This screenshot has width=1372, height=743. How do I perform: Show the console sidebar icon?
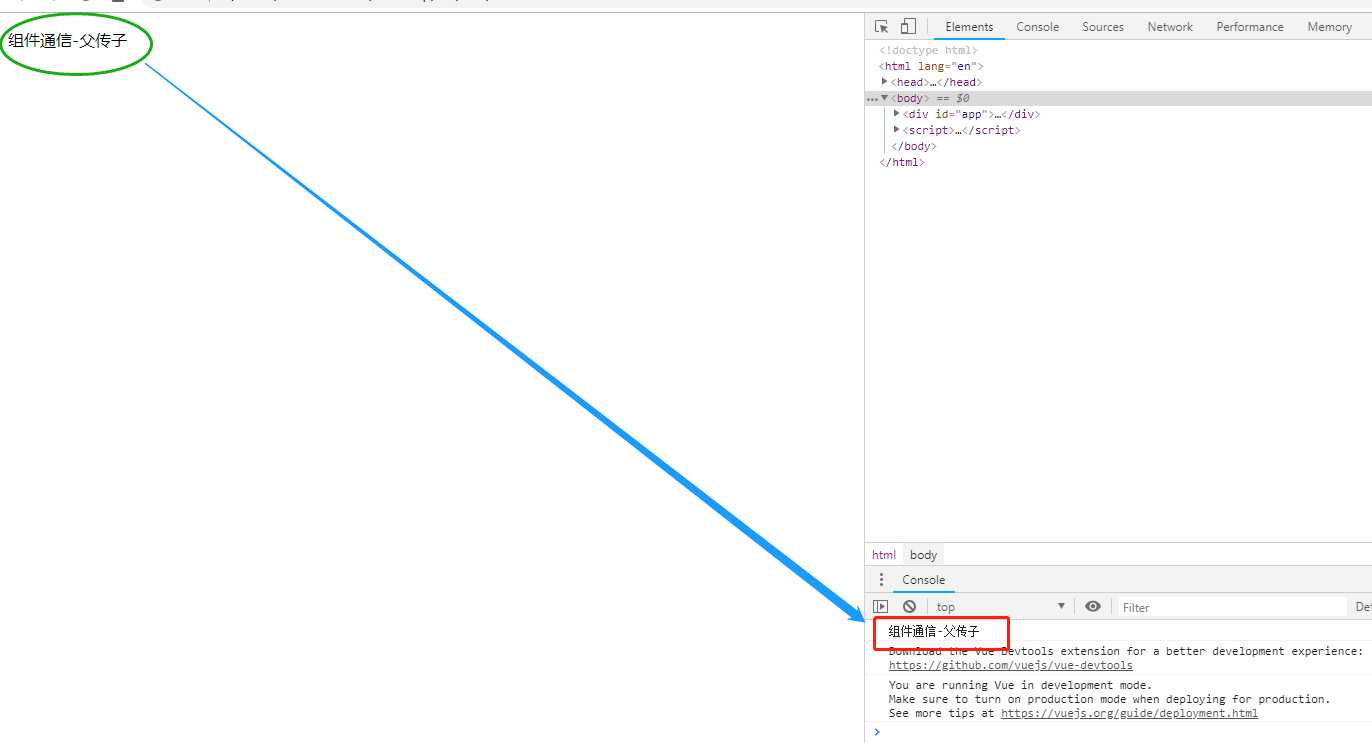[x=880, y=607]
